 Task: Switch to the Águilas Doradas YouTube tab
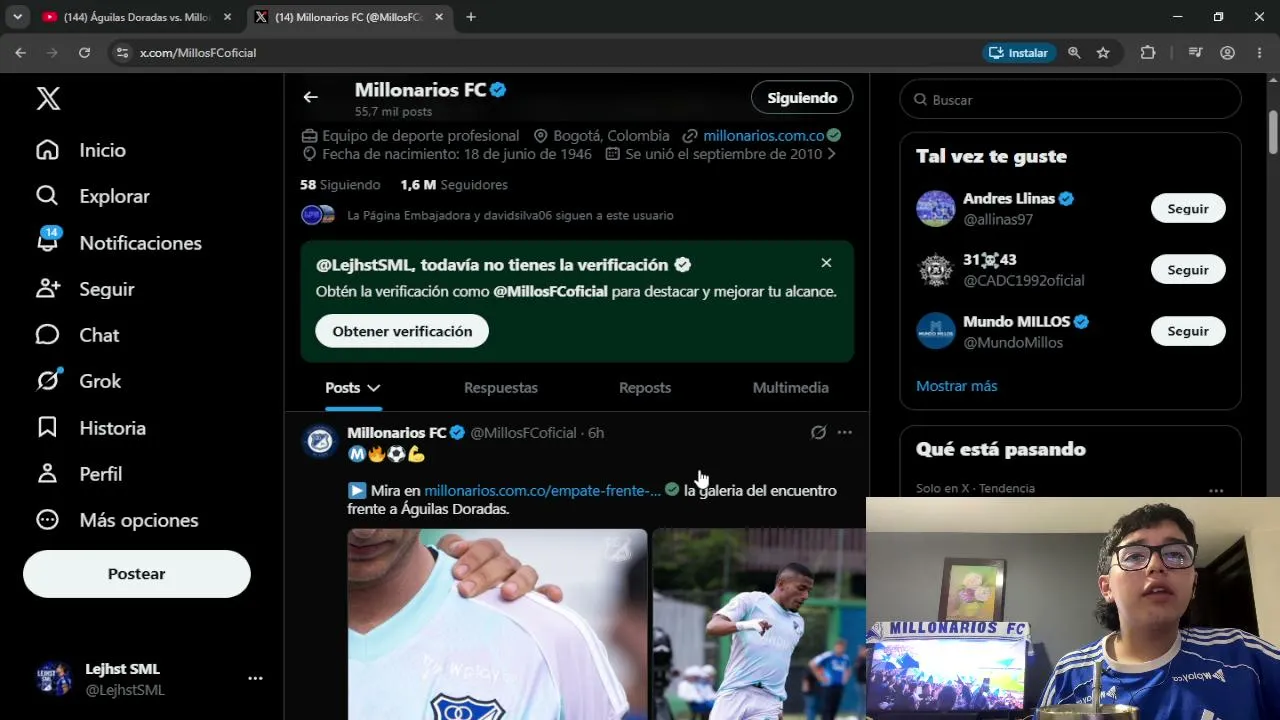click(x=138, y=17)
